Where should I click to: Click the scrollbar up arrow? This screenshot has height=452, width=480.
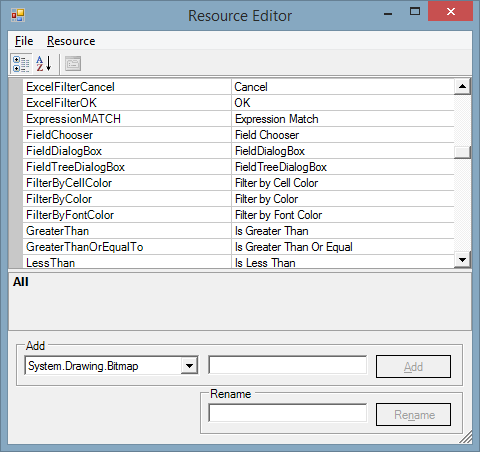(462, 87)
